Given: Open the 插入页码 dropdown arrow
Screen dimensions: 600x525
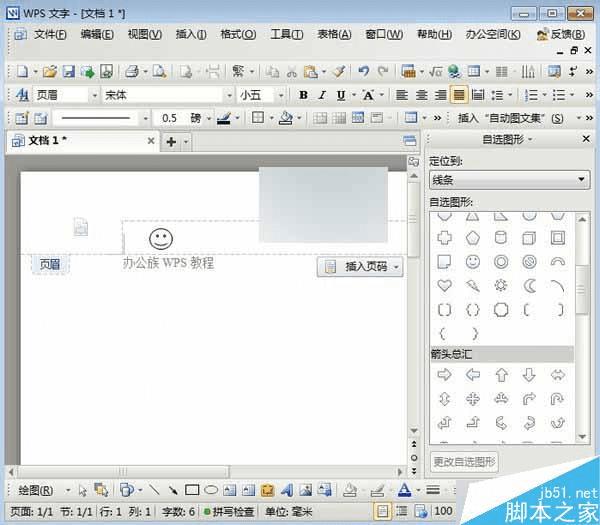Looking at the screenshot, I should click(396, 266).
